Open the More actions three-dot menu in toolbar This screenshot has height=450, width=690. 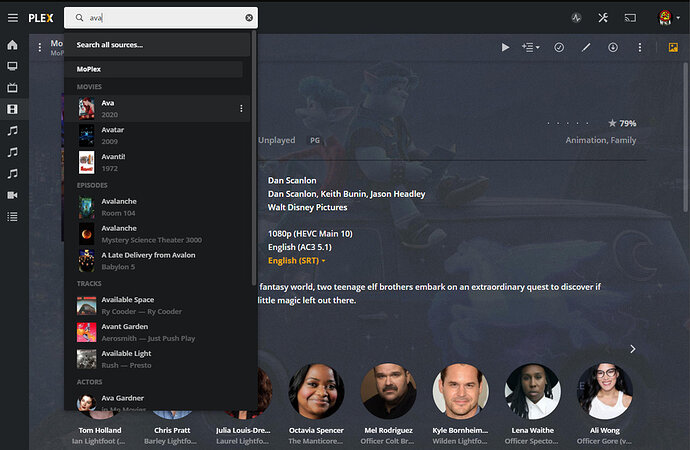coord(640,47)
